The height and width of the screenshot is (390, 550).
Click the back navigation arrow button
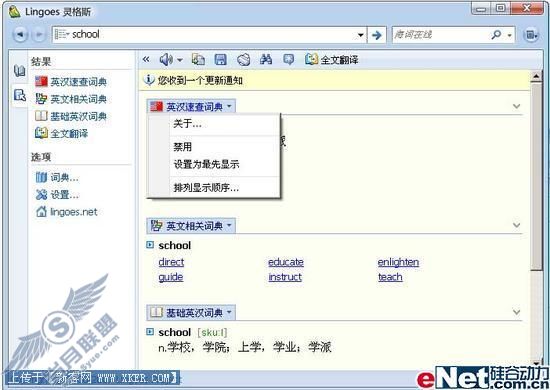point(20,35)
